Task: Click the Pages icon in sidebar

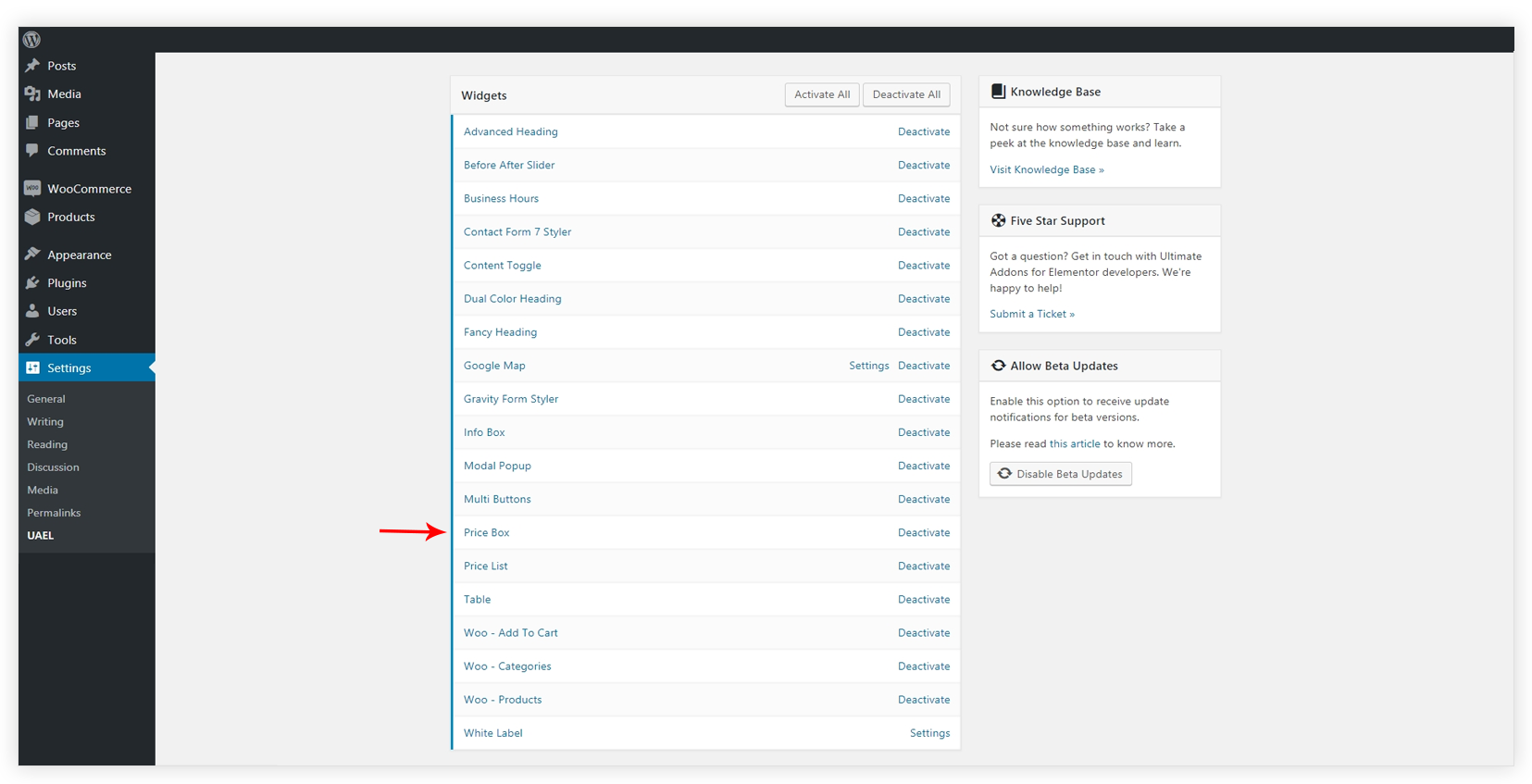Action: point(32,122)
